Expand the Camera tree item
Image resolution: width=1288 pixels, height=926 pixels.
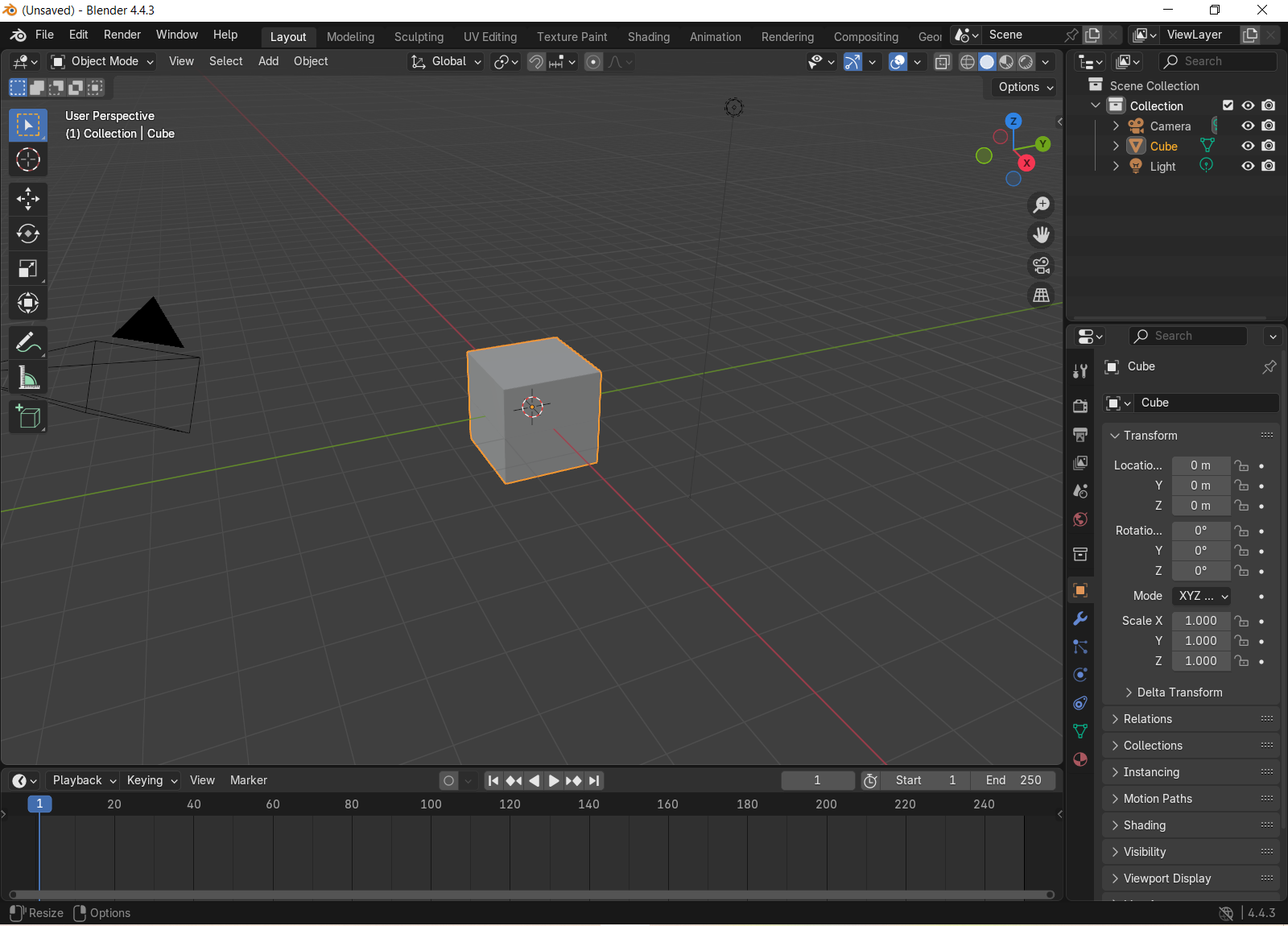click(1116, 126)
